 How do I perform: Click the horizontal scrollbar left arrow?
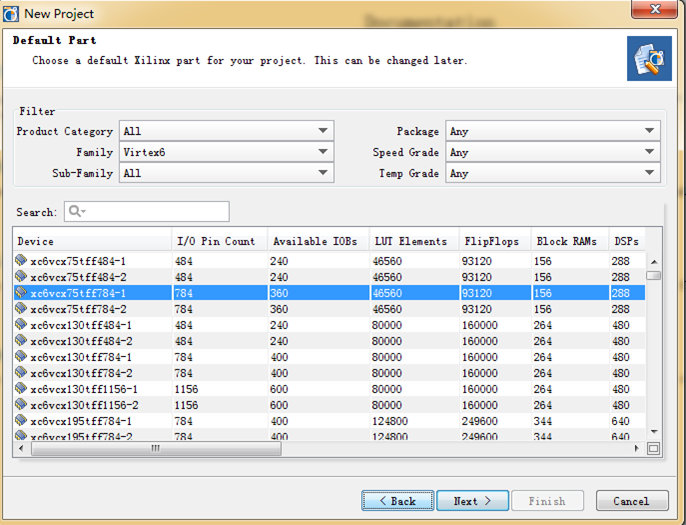click(x=21, y=448)
